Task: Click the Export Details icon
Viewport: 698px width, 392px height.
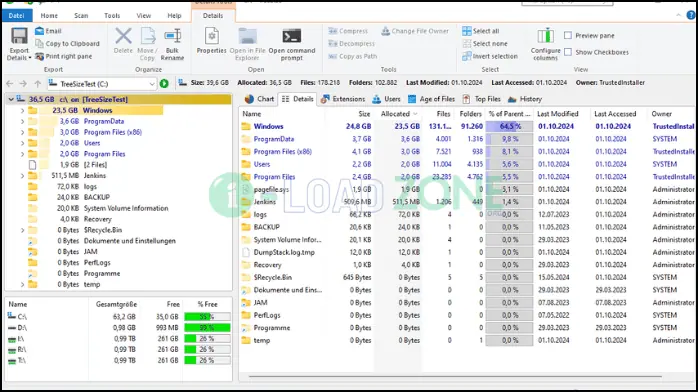Action: (19, 36)
